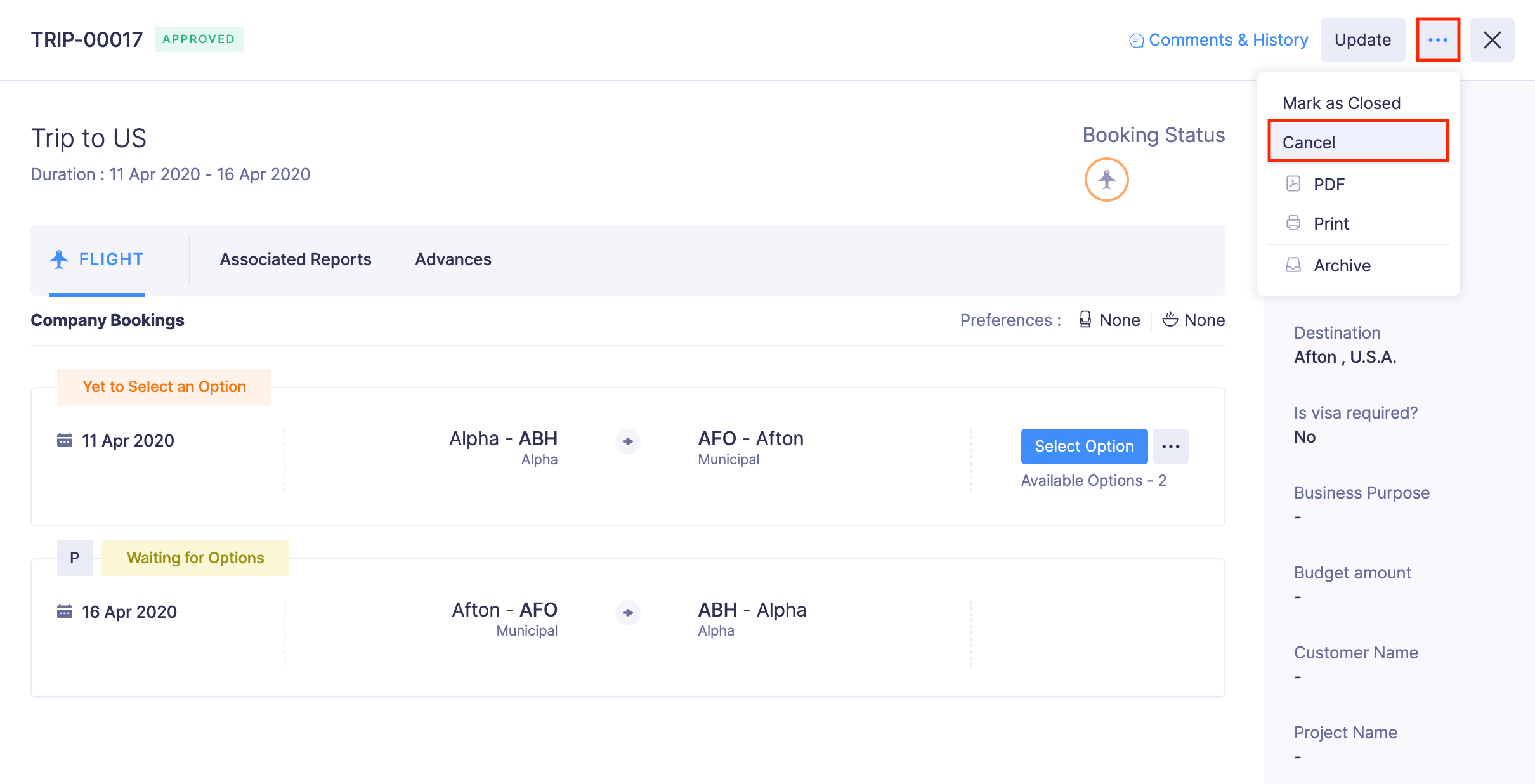Click the meal preference icon
The image size is (1535, 784).
click(1170, 320)
